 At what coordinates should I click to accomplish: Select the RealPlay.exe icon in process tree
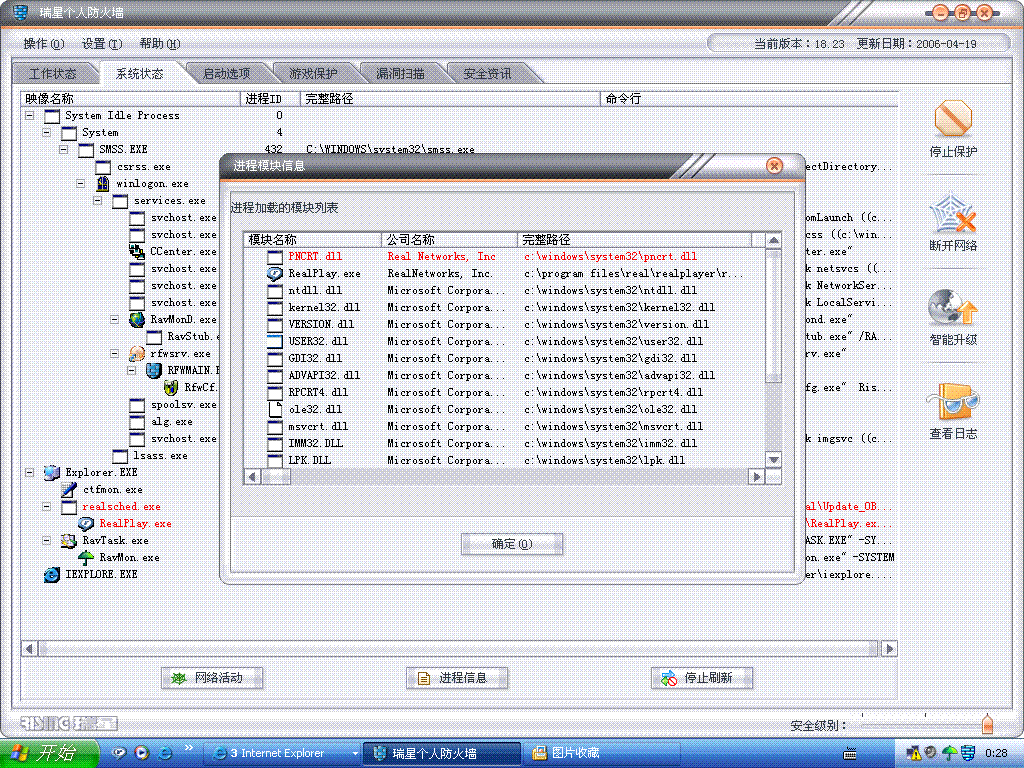(86, 523)
